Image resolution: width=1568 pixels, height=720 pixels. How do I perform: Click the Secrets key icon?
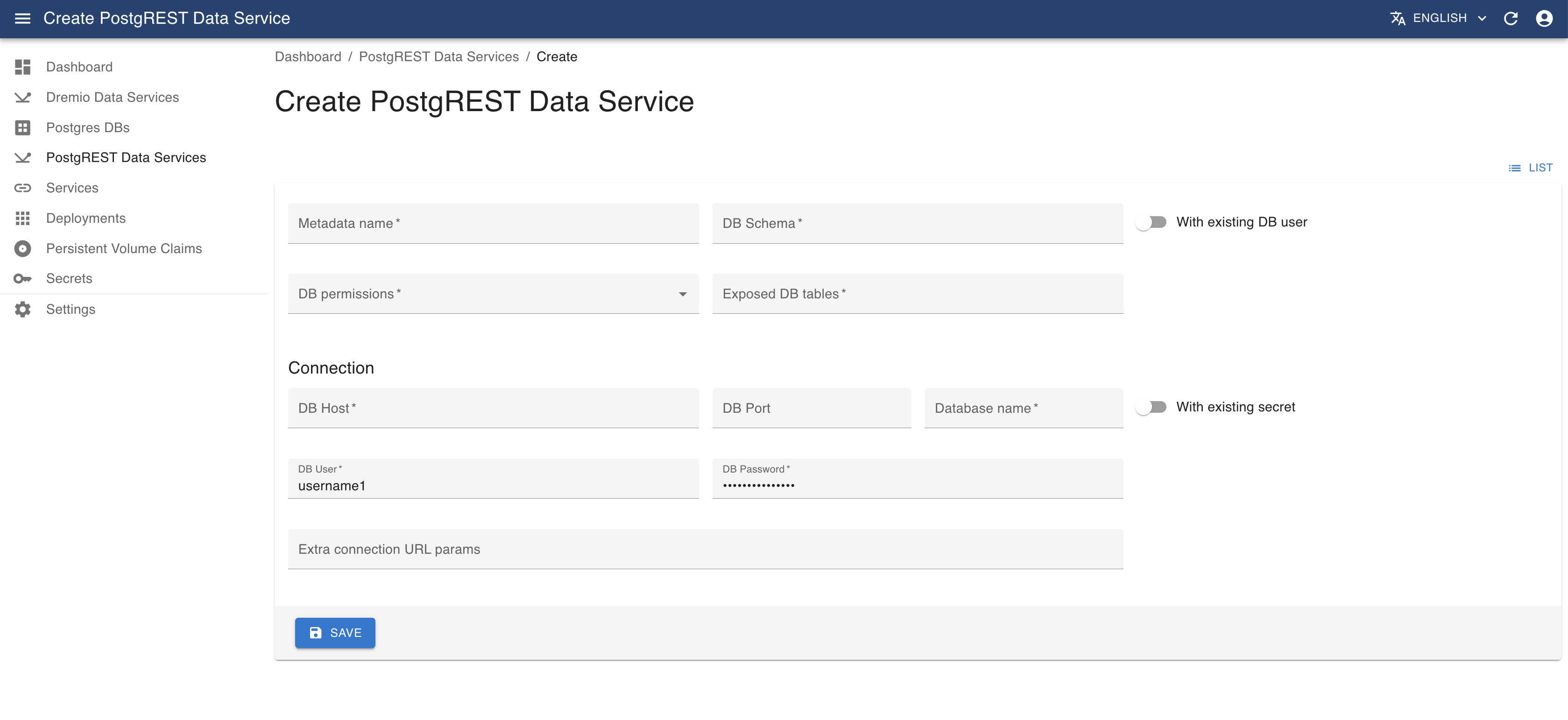click(x=22, y=279)
